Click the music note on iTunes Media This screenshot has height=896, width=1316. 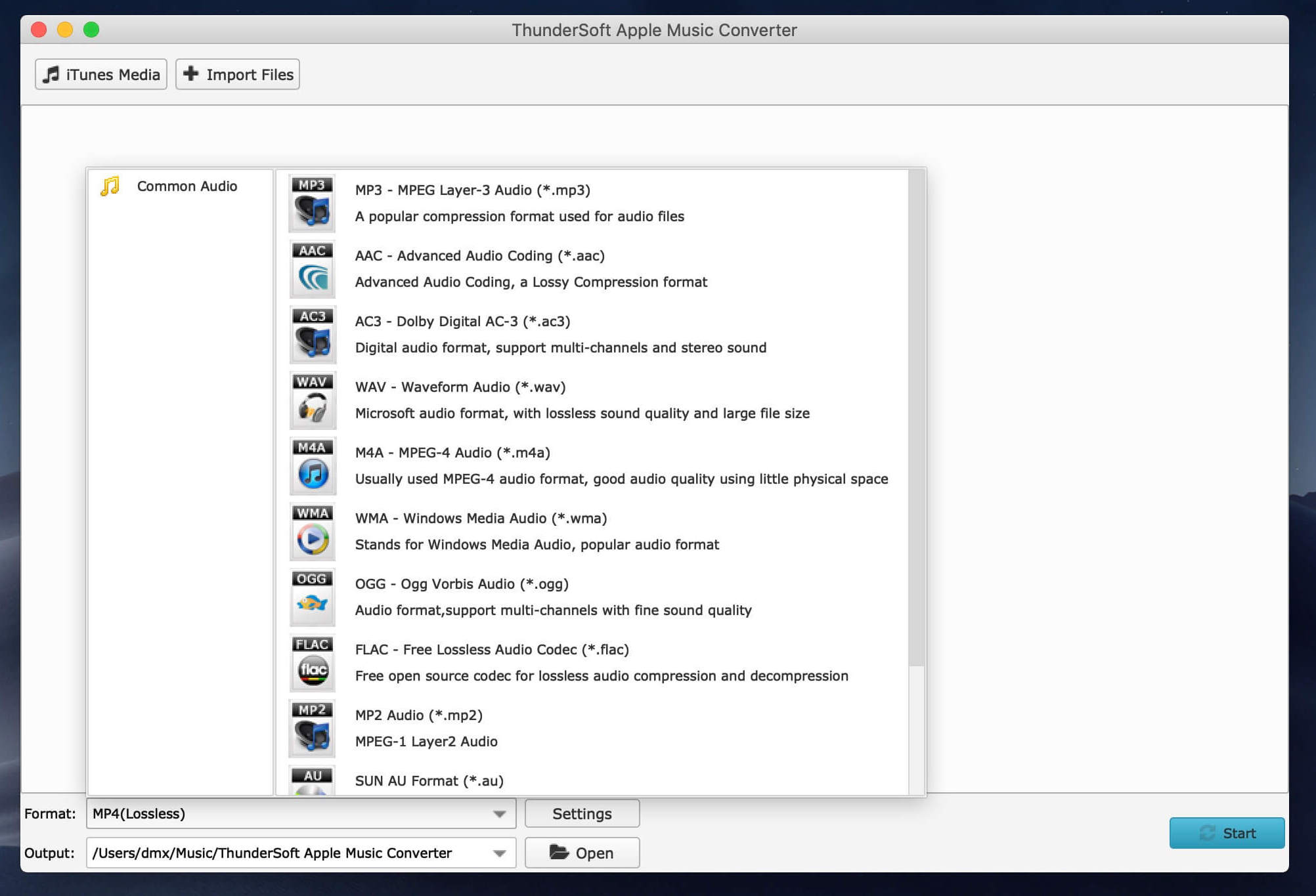point(51,74)
